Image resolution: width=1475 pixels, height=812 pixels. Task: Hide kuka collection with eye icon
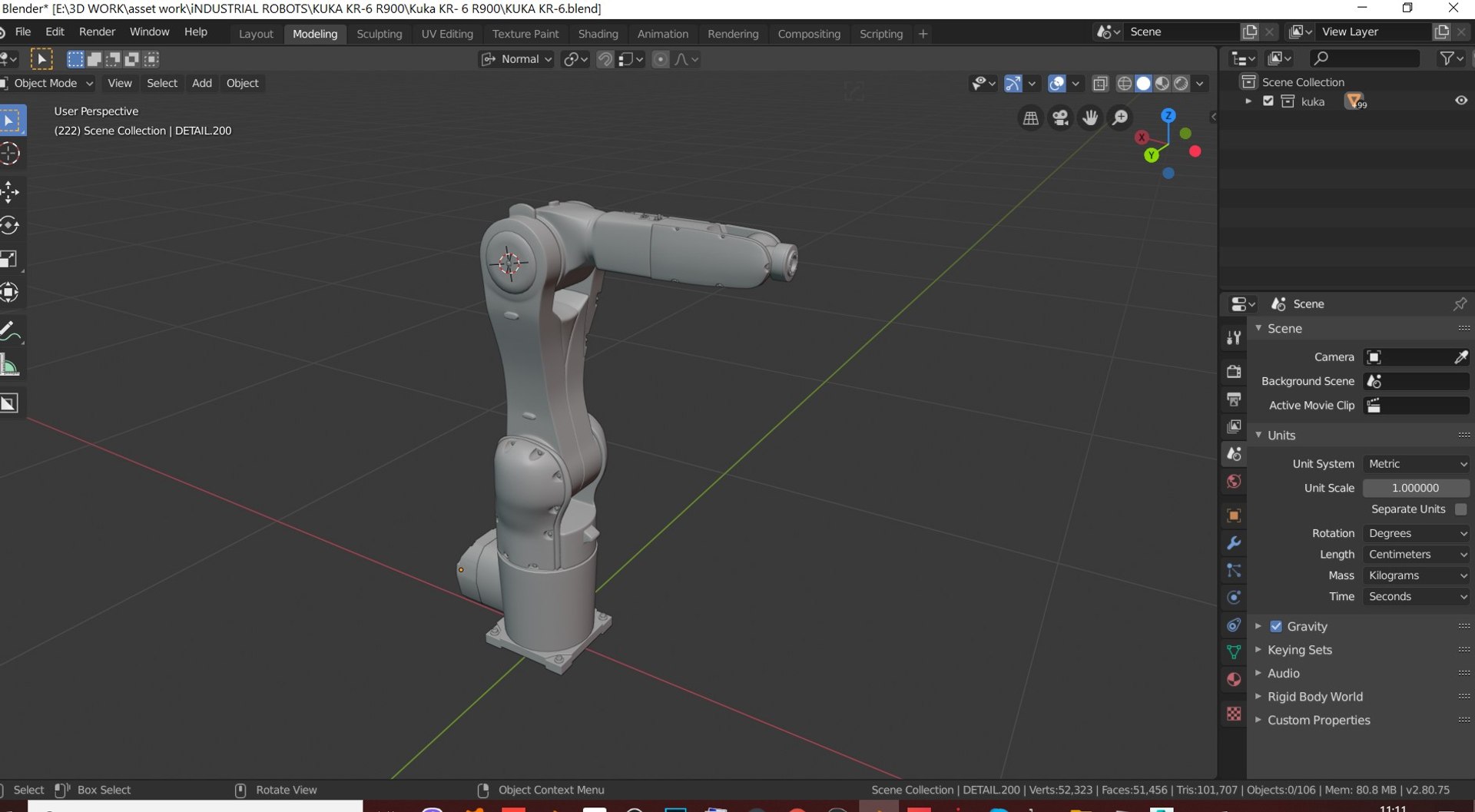[1460, 101]
